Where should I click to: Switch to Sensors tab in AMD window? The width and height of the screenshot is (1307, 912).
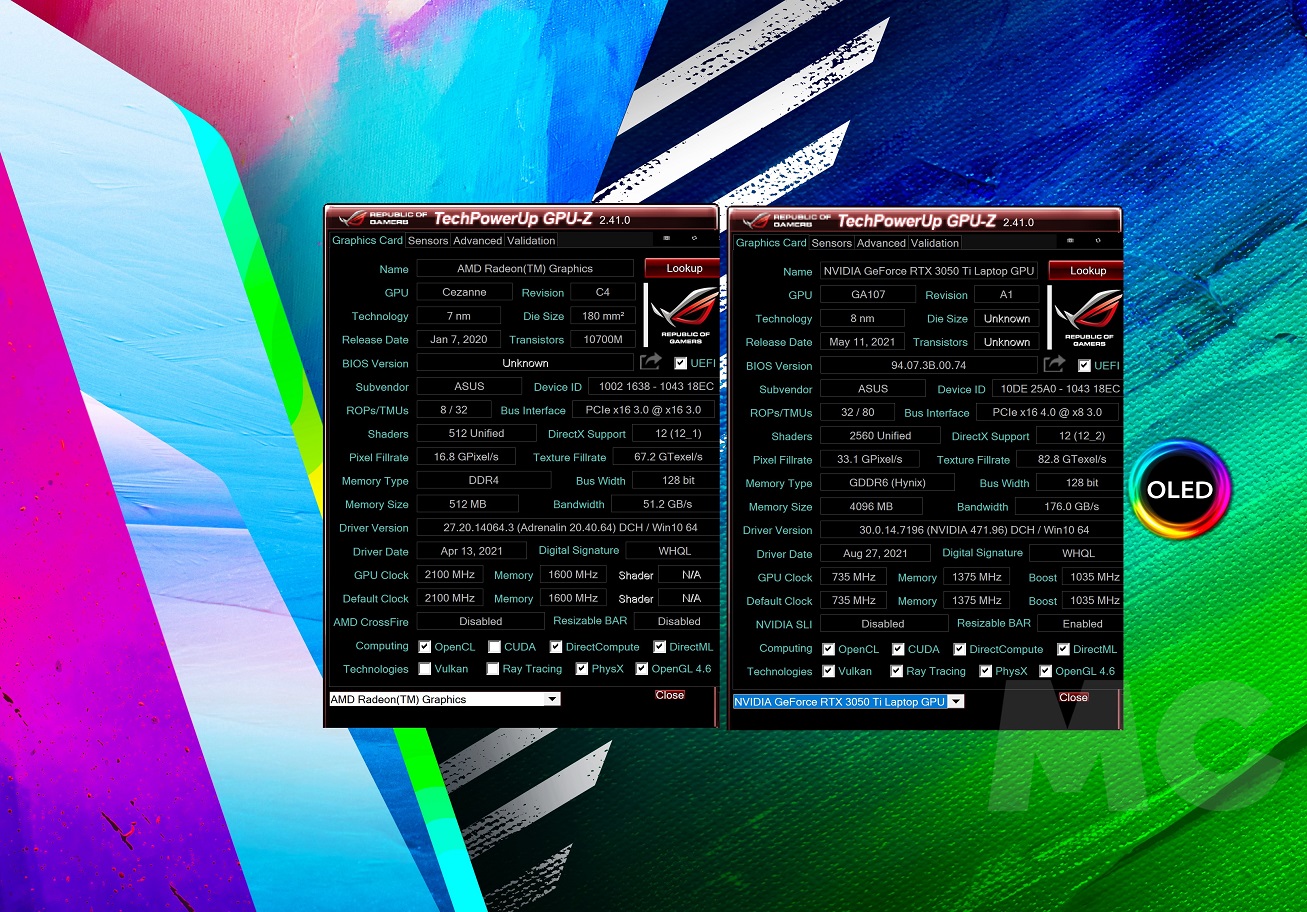point(428,241)
